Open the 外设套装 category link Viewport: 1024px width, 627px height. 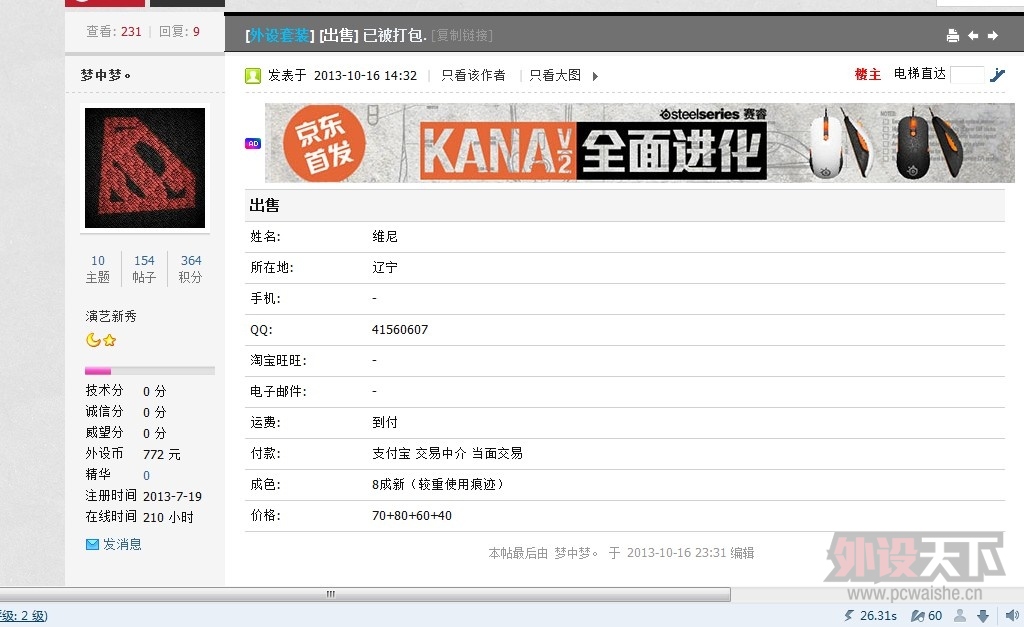coord(280,35)
